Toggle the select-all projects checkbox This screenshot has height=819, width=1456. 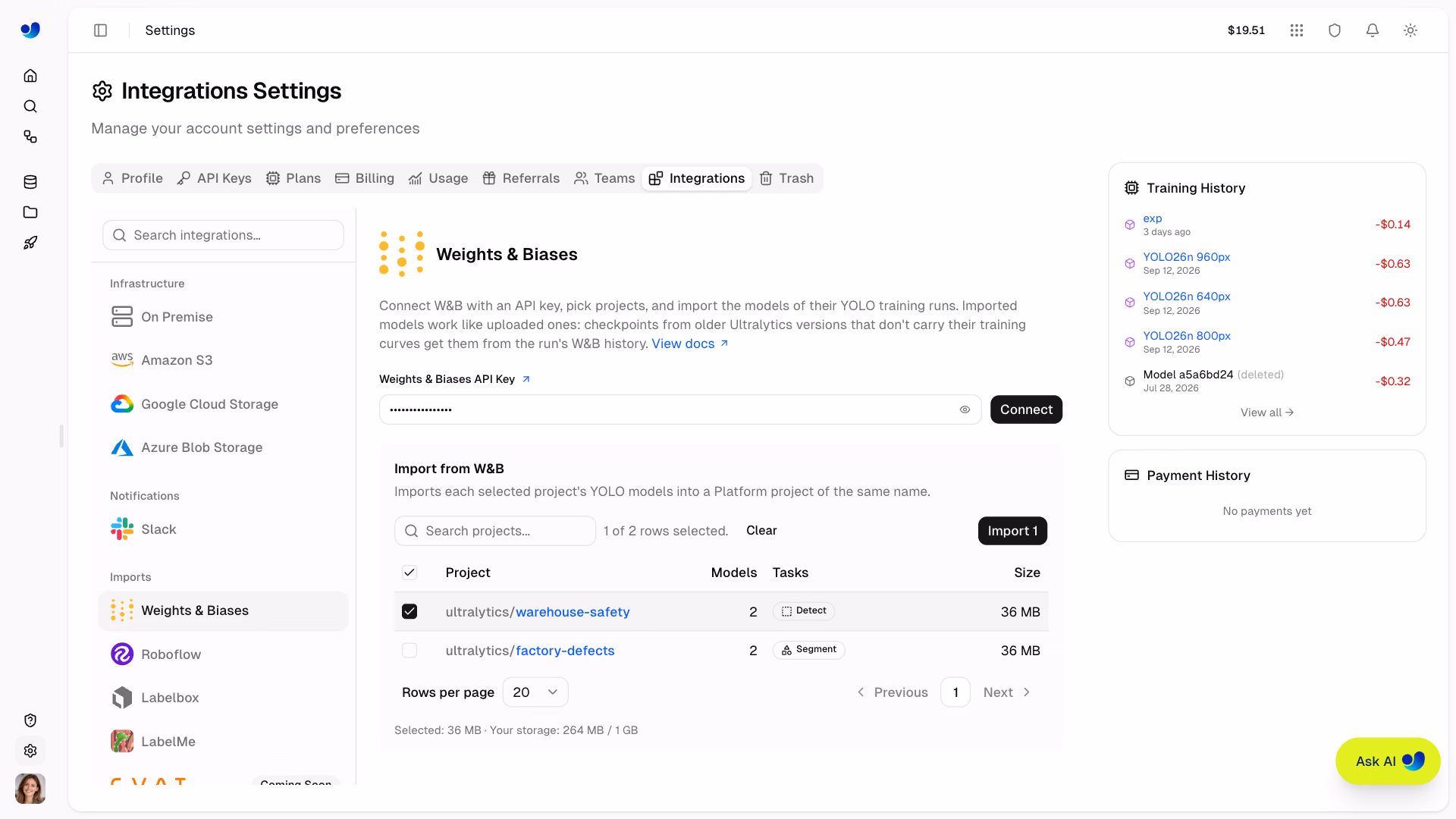coord(409,573)
